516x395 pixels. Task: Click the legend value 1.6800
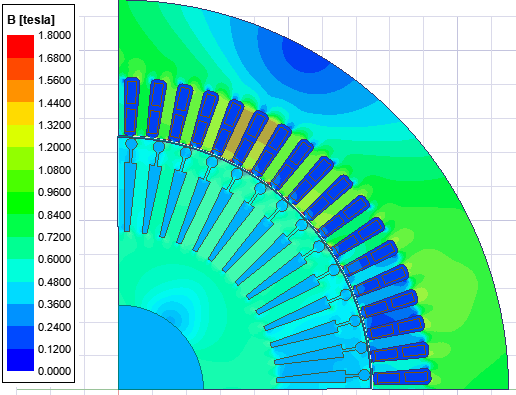[x=54, y=58]
